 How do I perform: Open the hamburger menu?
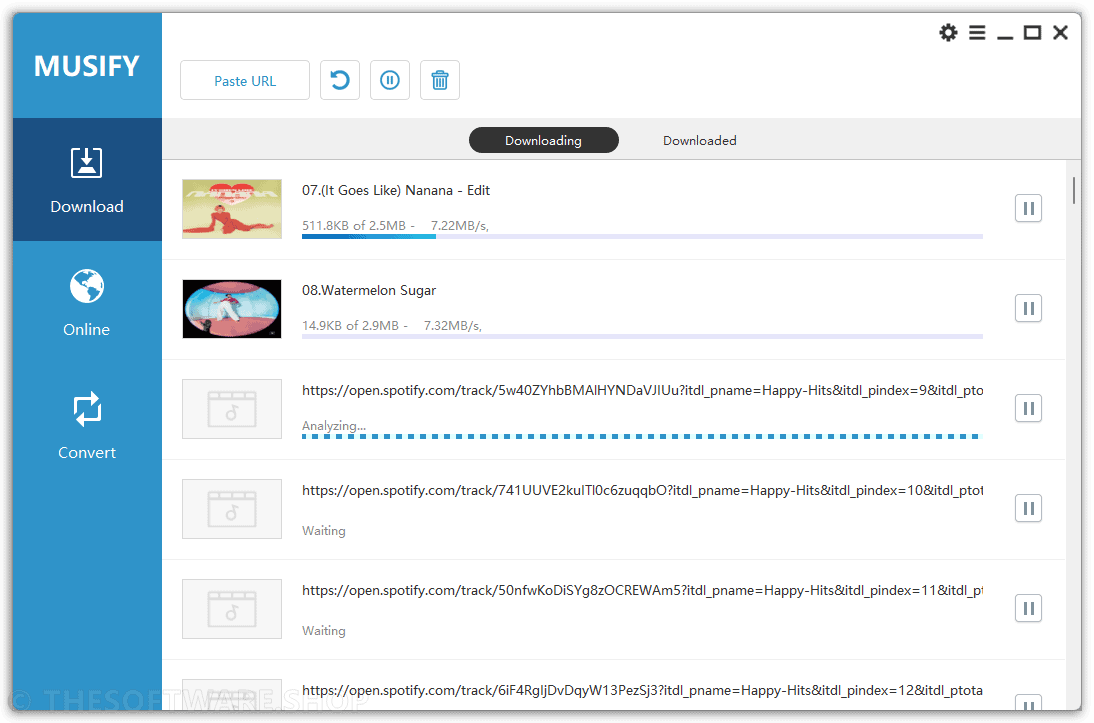tap(977, 32)
